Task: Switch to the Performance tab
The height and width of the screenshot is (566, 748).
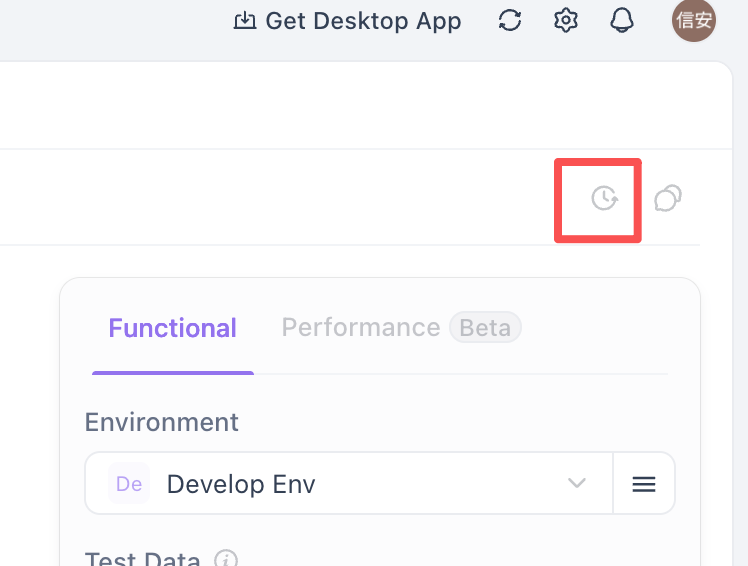Action: tap(360, 328)
